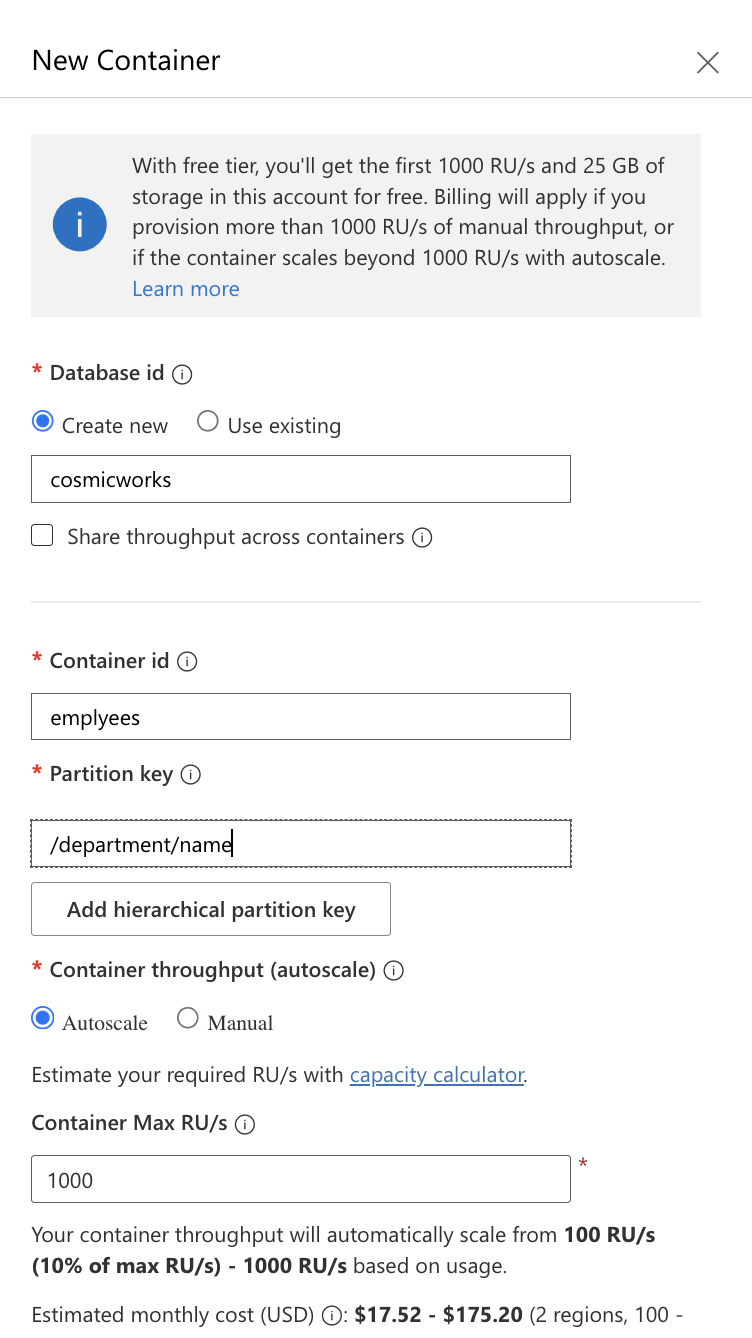Click the Container Max RU/s input field

301,1179
